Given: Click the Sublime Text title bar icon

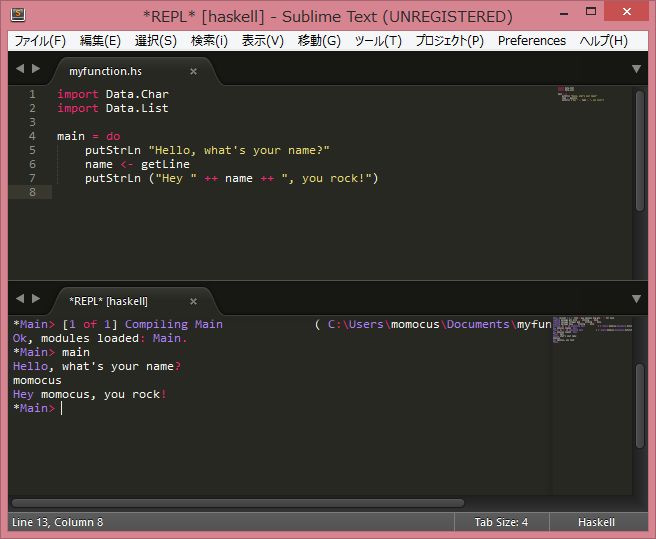Looking at the screenshot, I should click(18, 14).
